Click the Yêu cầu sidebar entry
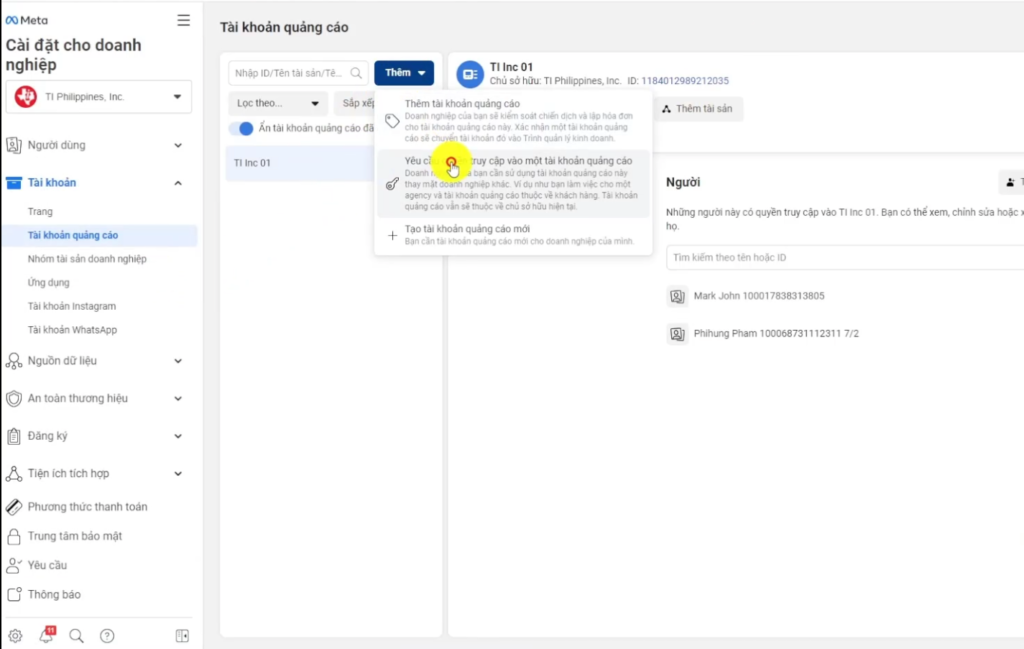 pos(47,565)
